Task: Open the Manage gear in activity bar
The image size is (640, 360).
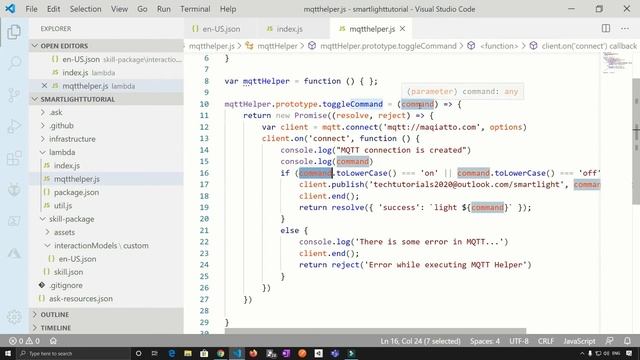Action: 14,317
